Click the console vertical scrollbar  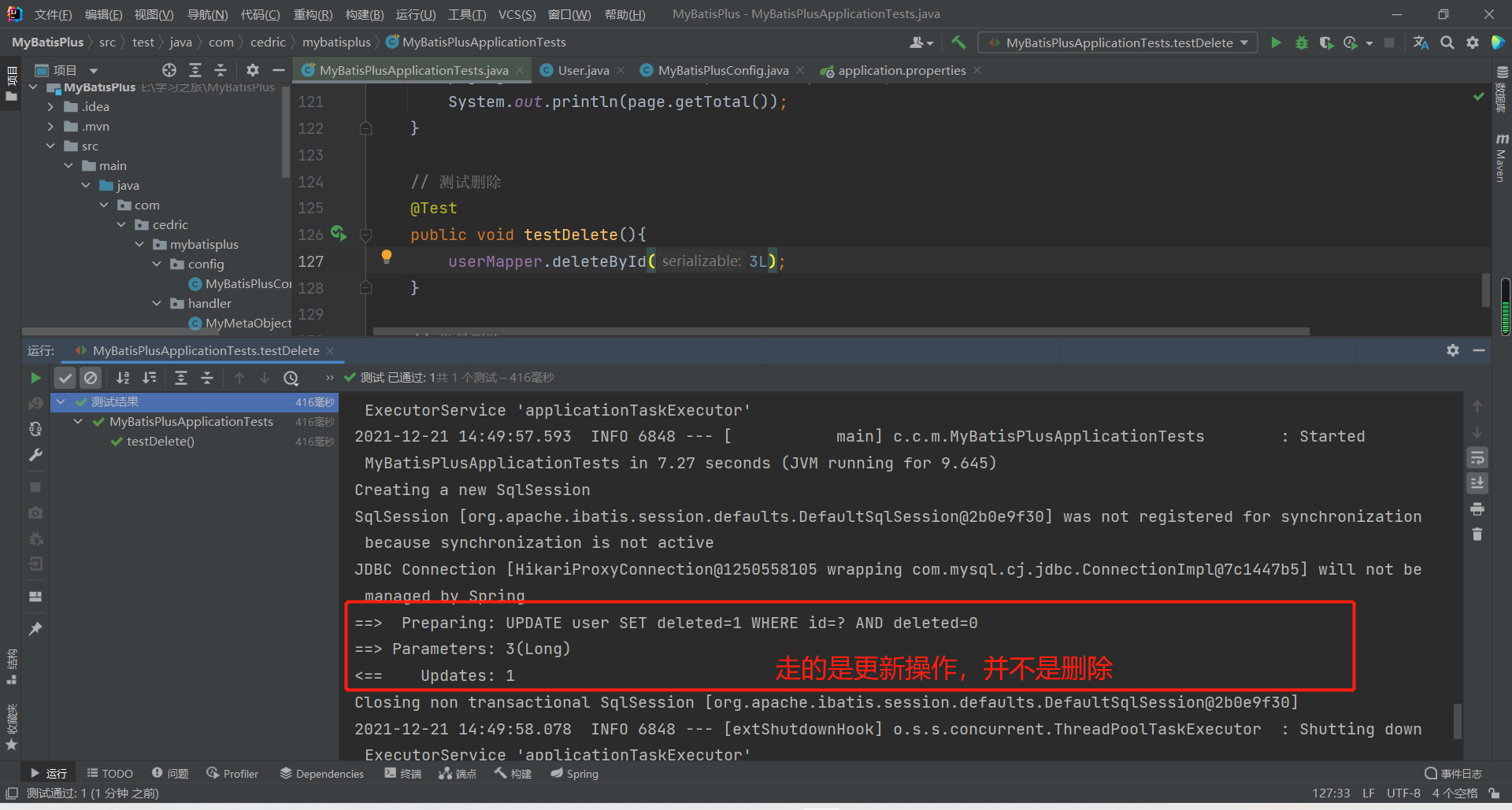(x=1458, y=721)
